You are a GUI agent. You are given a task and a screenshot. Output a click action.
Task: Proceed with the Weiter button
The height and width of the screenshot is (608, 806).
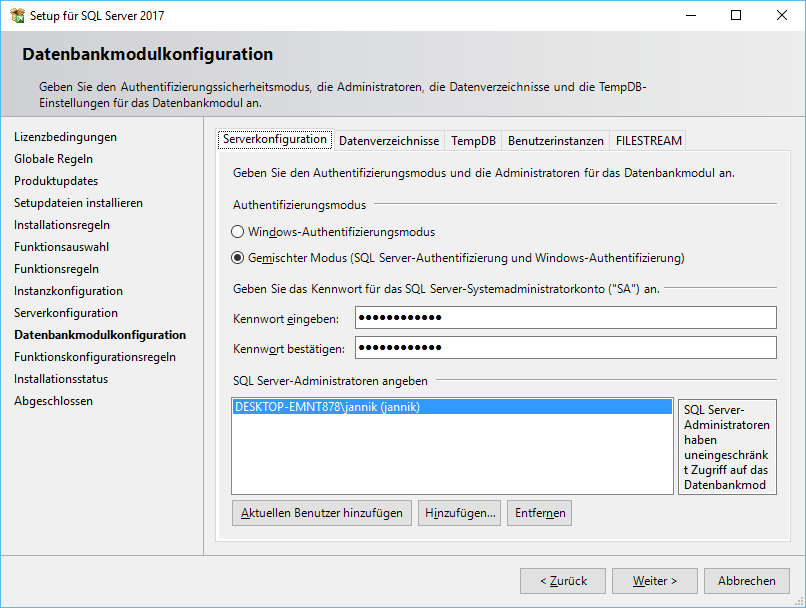(x=654, y=581)
